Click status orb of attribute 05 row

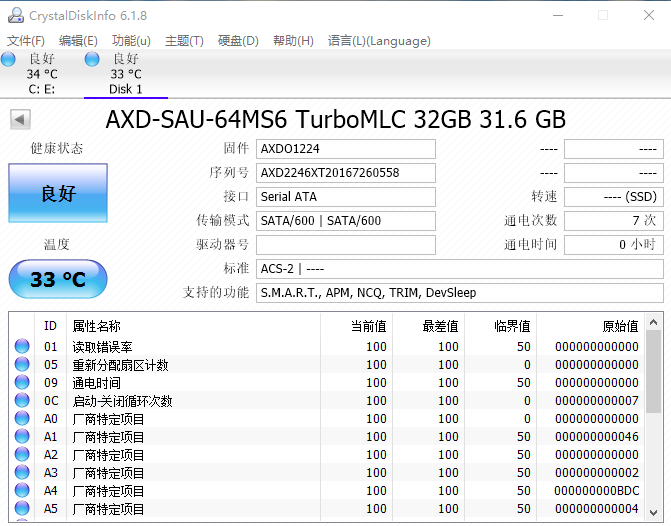22,364
